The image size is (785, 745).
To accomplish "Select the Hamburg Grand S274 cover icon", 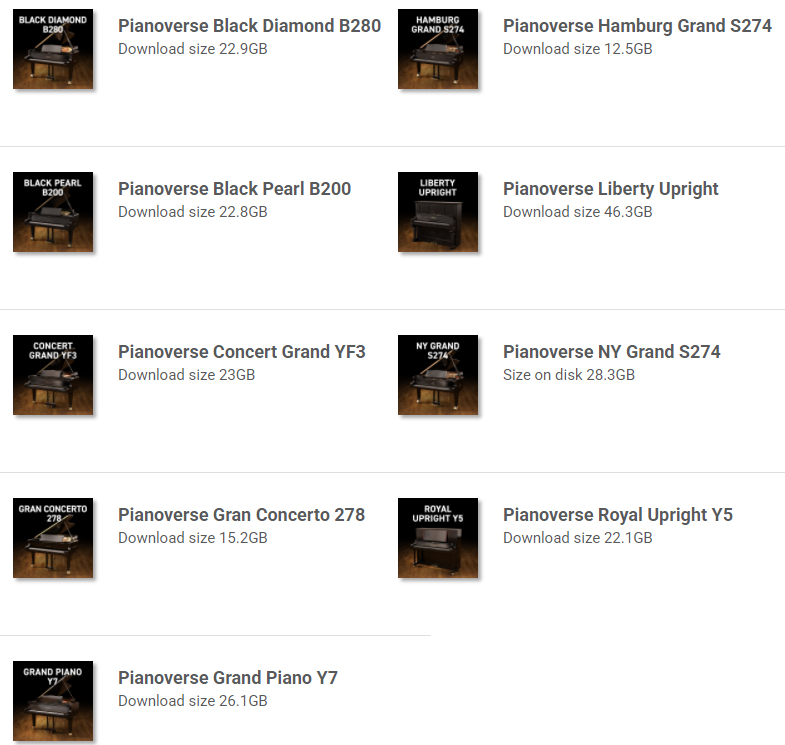I will 438,49.
